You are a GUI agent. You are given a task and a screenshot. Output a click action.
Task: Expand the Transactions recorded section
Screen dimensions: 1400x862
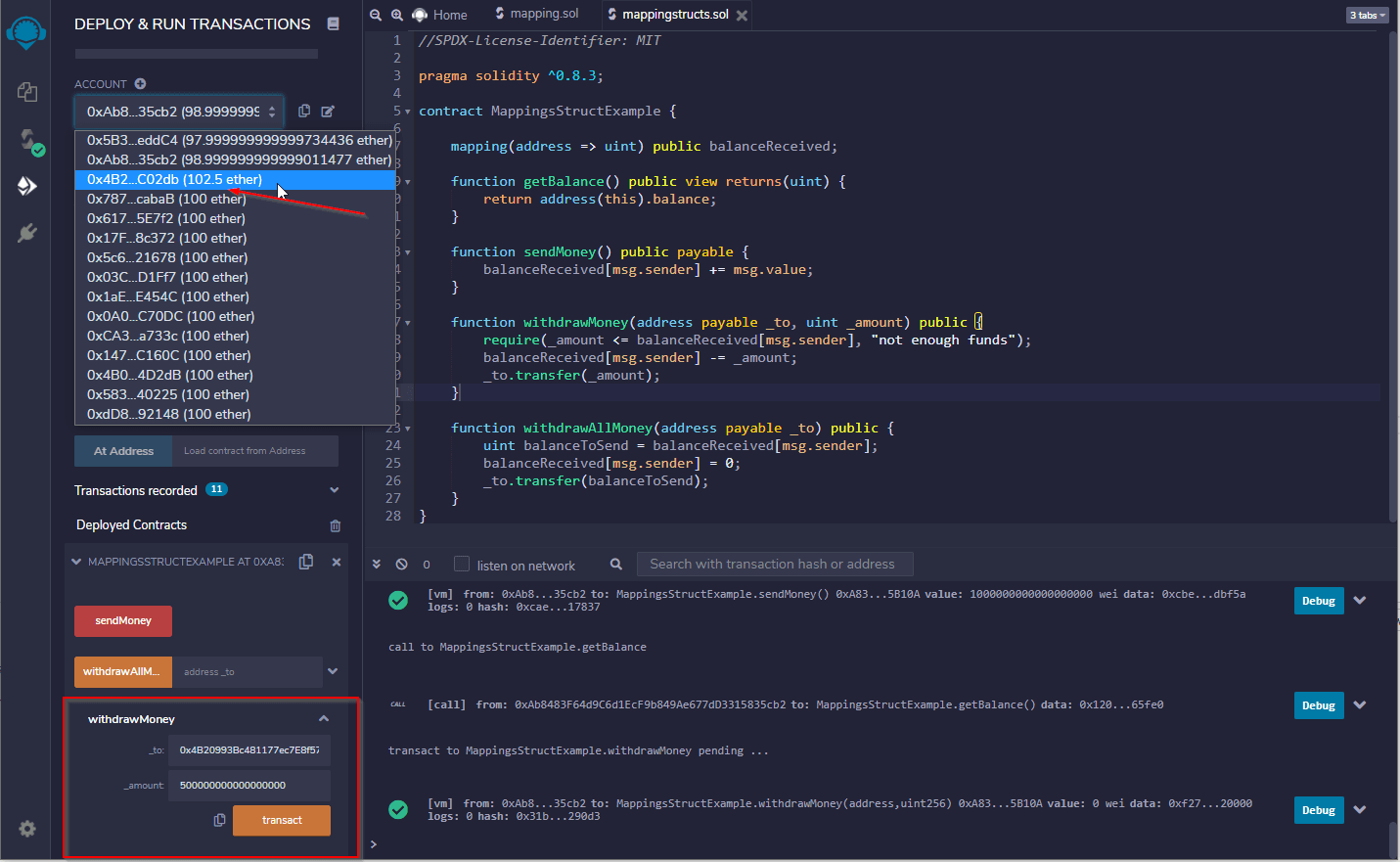click(x=335, y=490)
